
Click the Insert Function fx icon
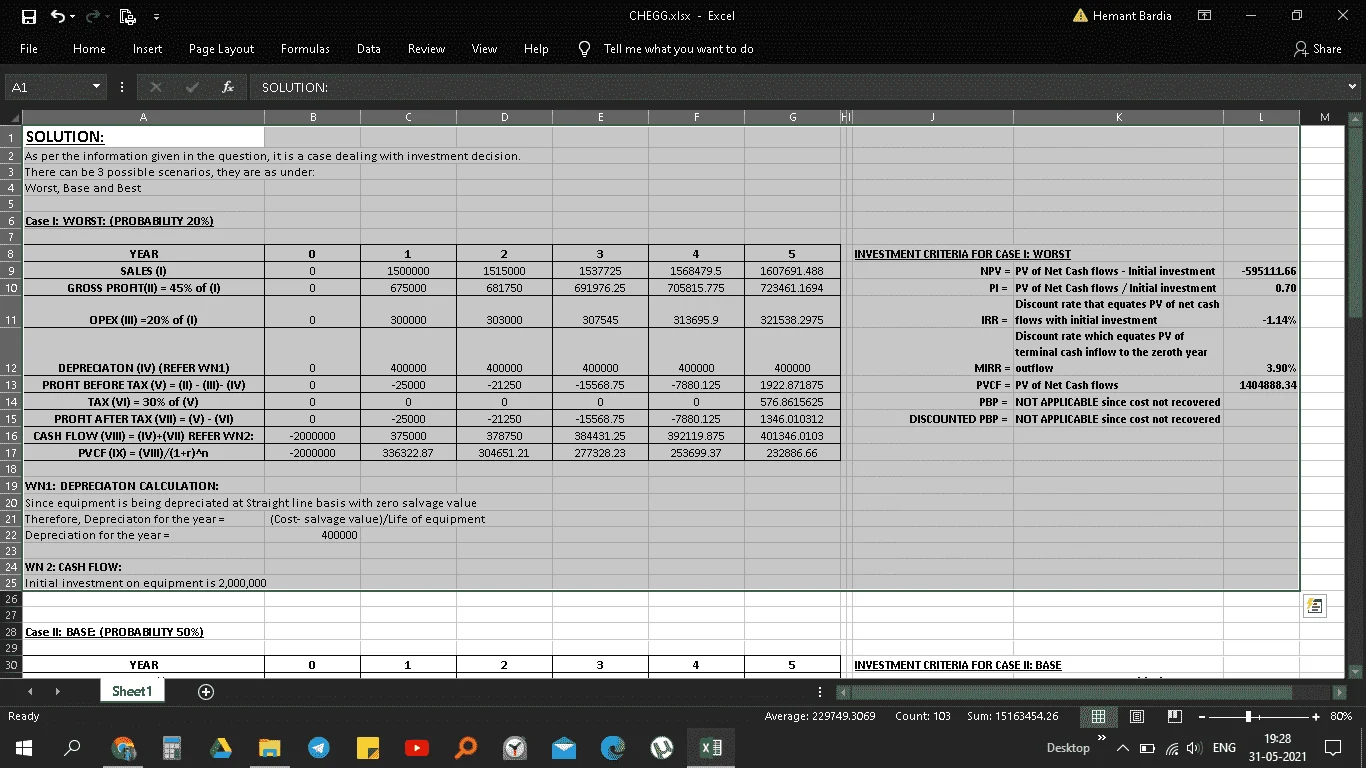228,87
